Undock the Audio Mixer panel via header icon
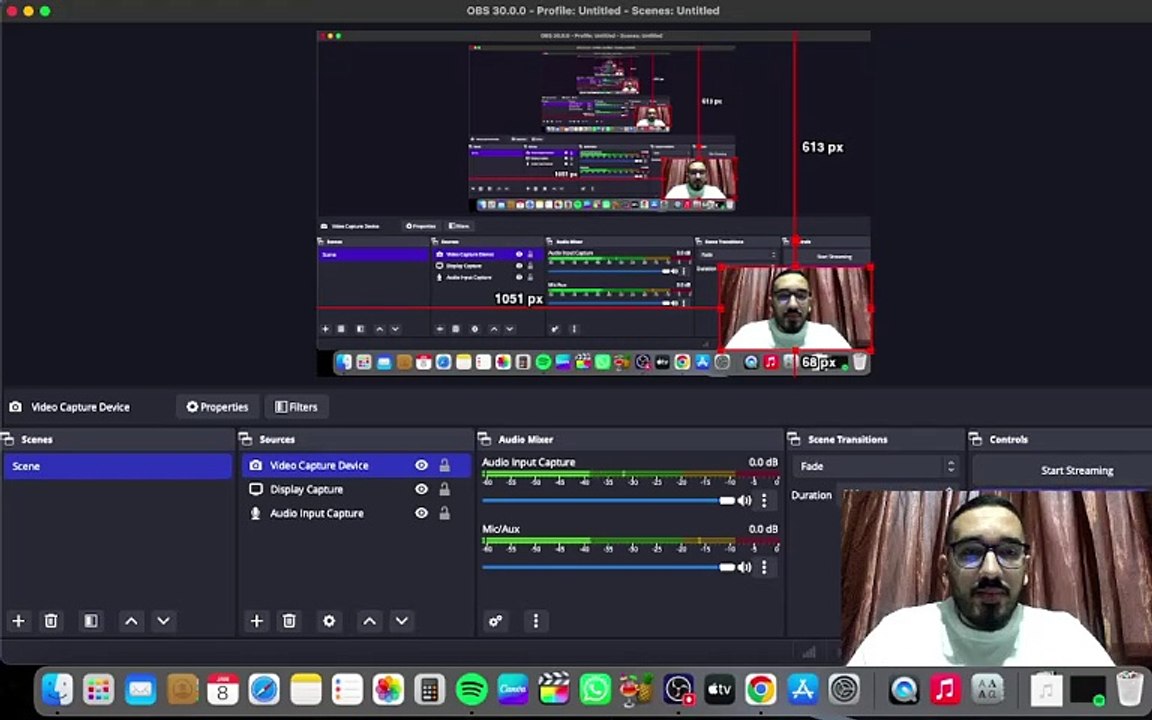Image resolution: width=1152 pixels, height=720 pixels. tap(485, 439)
